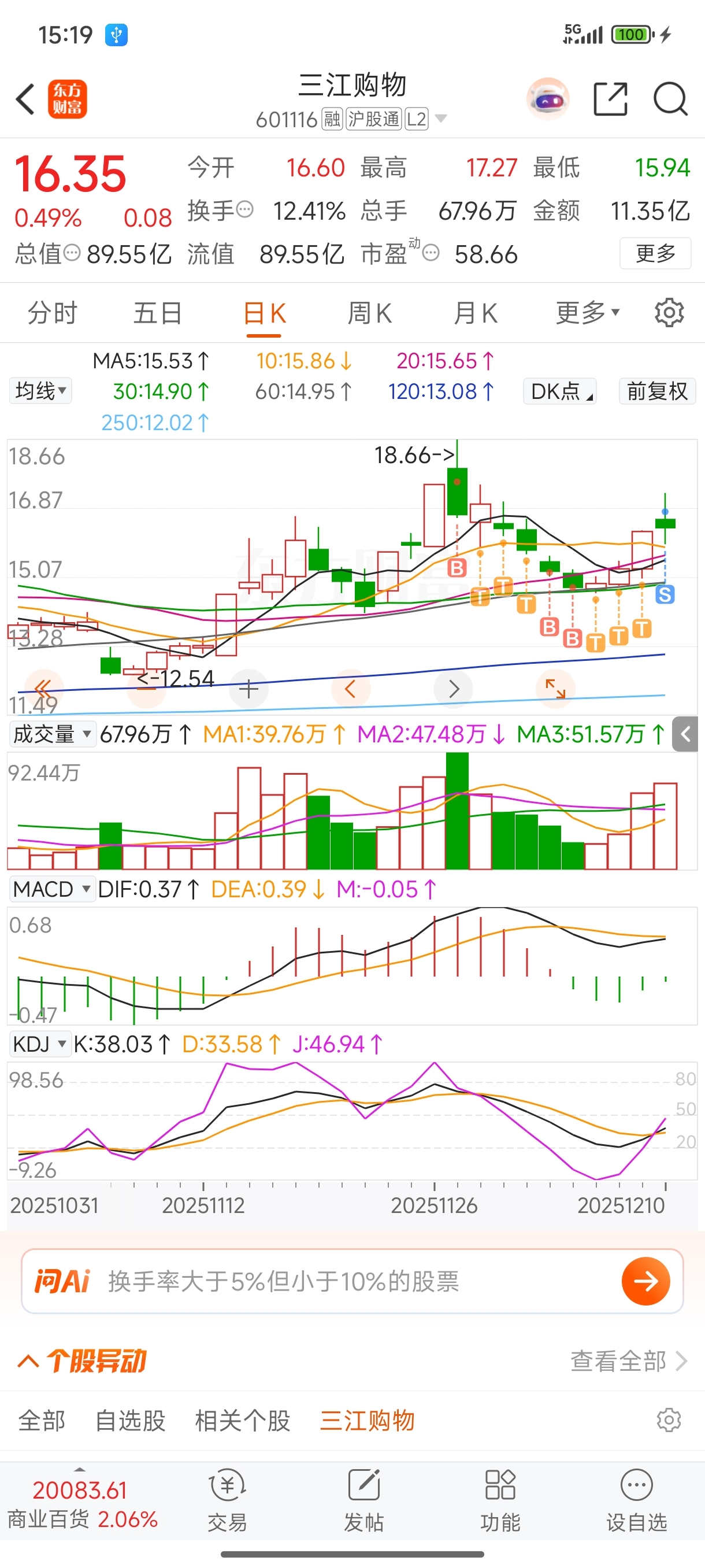Switch to 分时 tab
The height and width of the screenshot is (1568, 705).
point(53,313)
